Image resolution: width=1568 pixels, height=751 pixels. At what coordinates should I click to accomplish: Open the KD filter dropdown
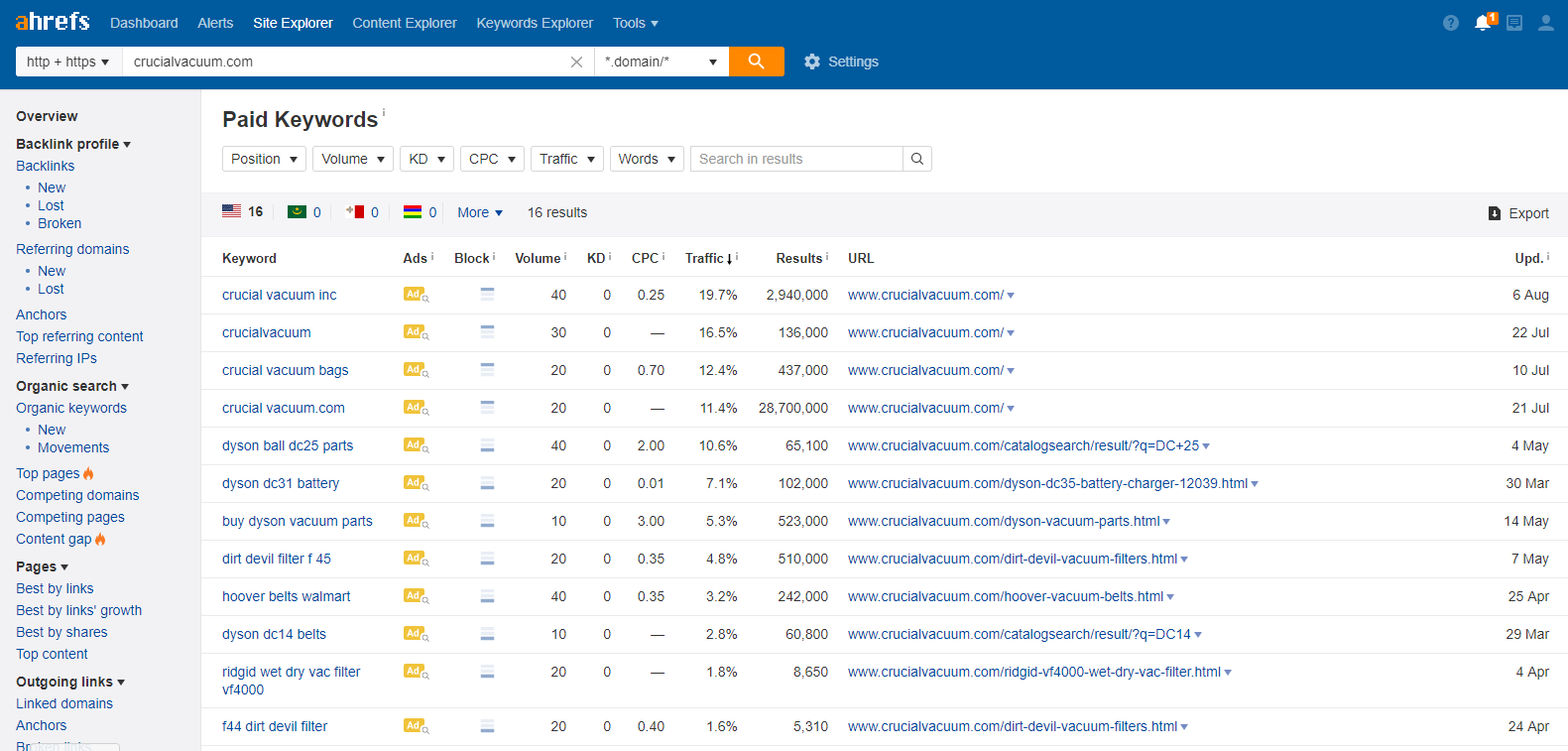pos(426,159)
